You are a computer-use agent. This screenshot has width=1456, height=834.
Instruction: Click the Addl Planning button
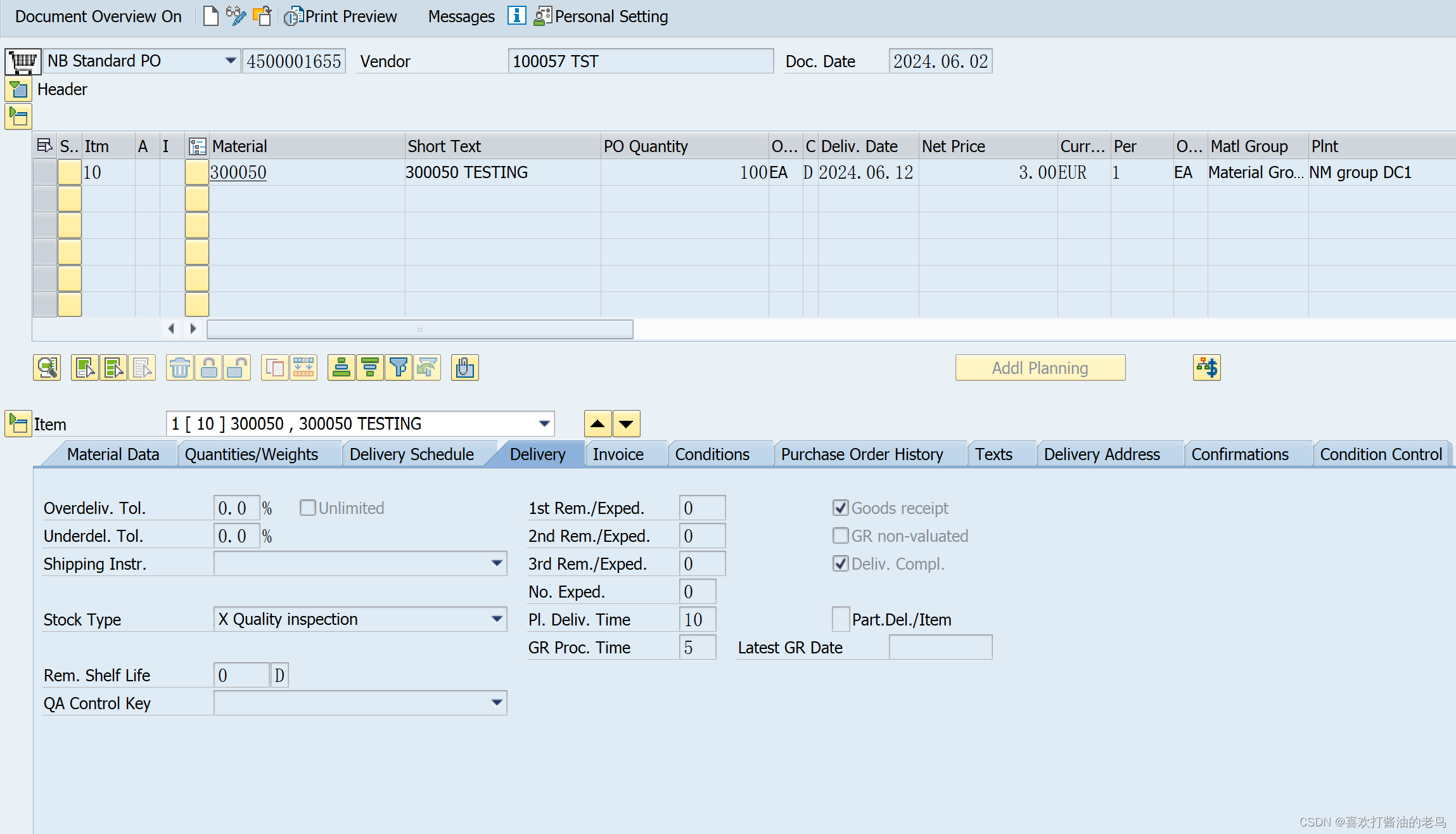(1040, 368)
